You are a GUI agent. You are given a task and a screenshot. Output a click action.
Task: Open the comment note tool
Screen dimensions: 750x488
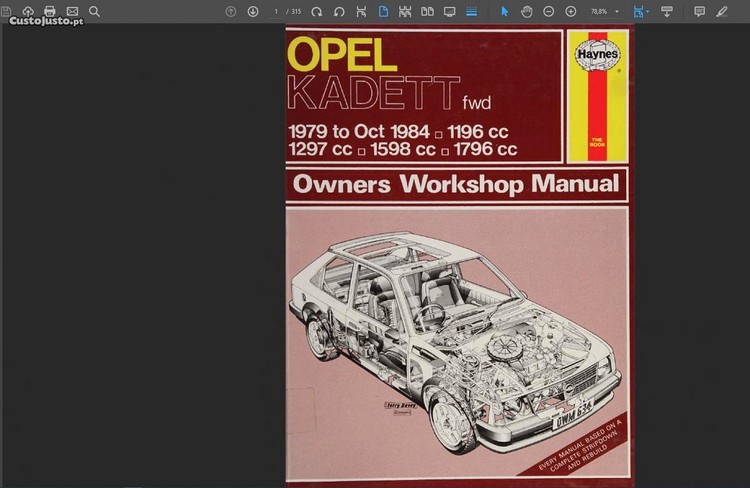pos(699,11)
